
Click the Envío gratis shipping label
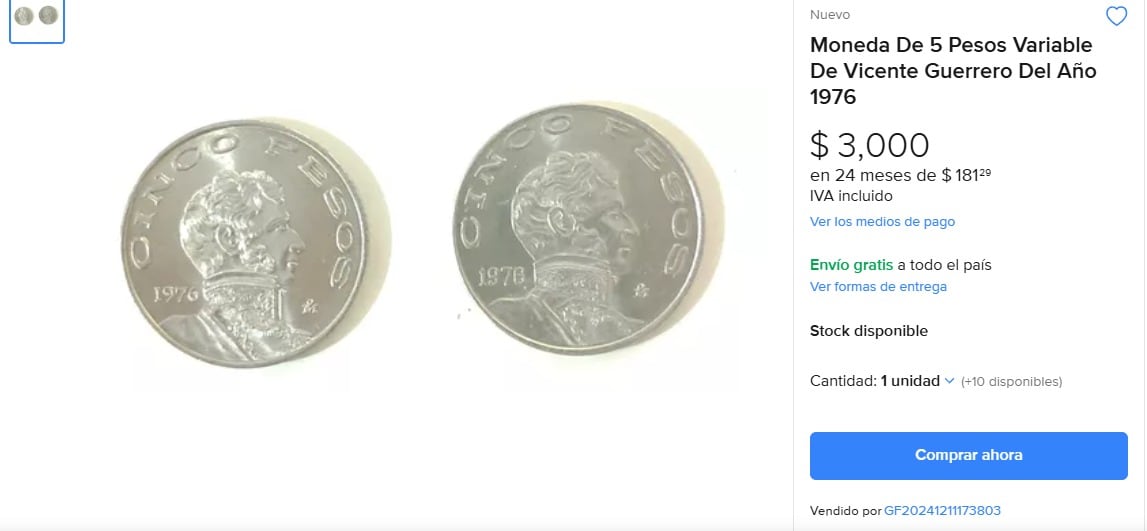tap(851, 265)
